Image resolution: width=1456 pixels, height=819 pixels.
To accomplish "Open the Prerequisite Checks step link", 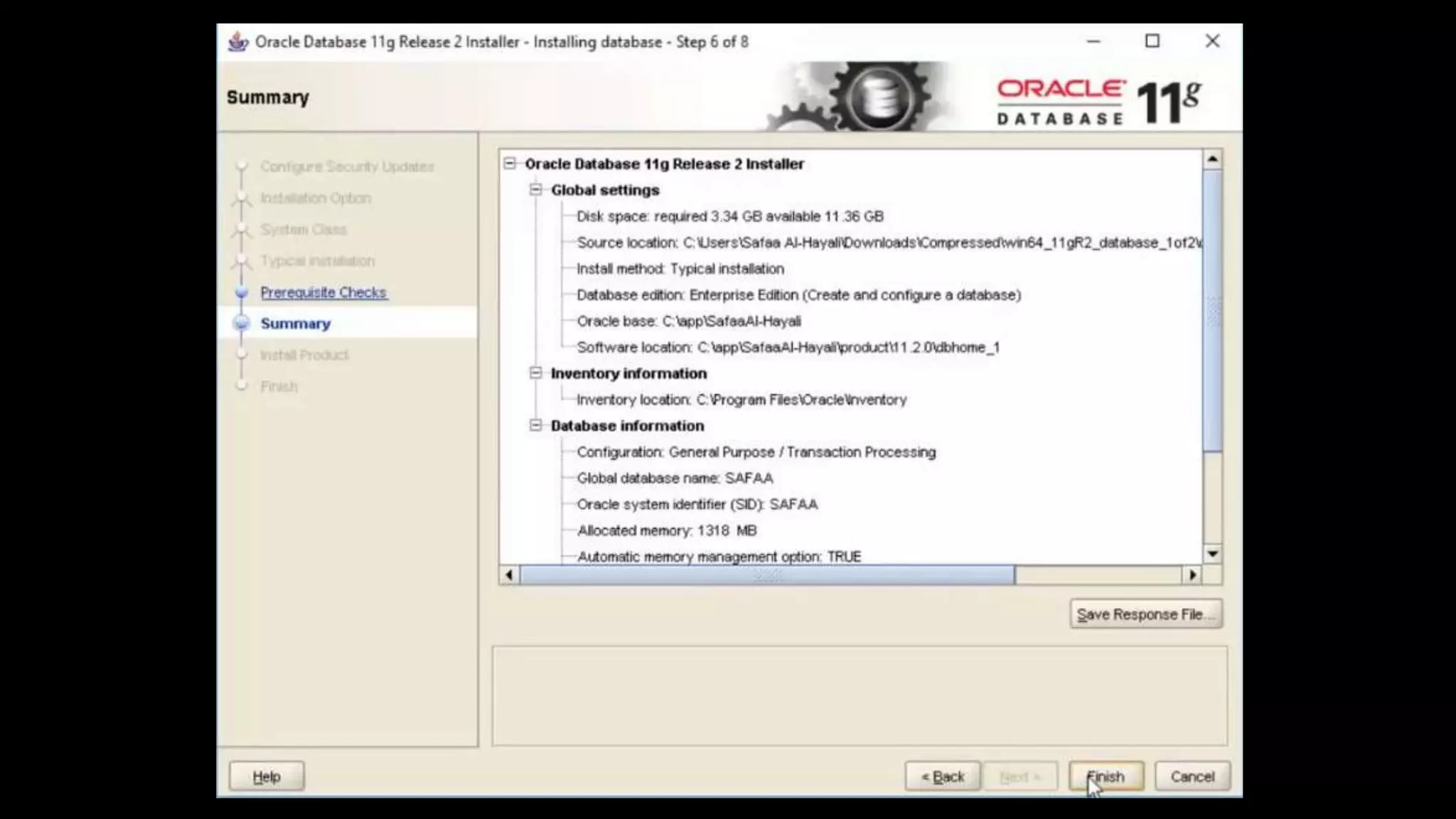I will [323, 292].
